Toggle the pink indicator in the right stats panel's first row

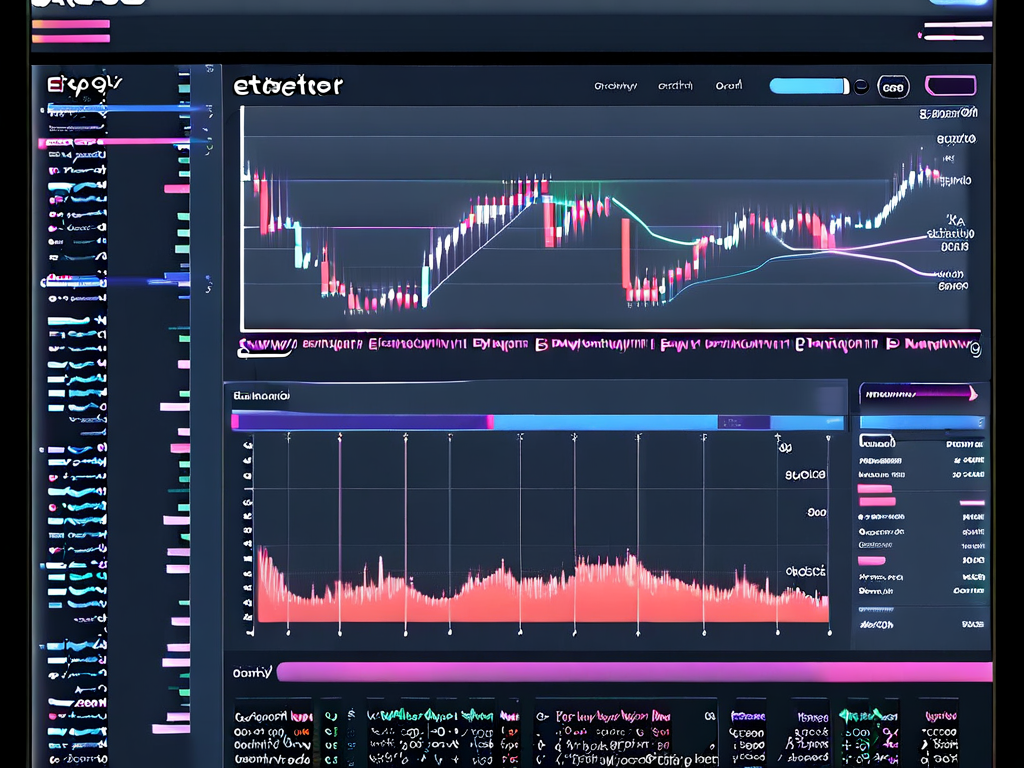point(876,489)
